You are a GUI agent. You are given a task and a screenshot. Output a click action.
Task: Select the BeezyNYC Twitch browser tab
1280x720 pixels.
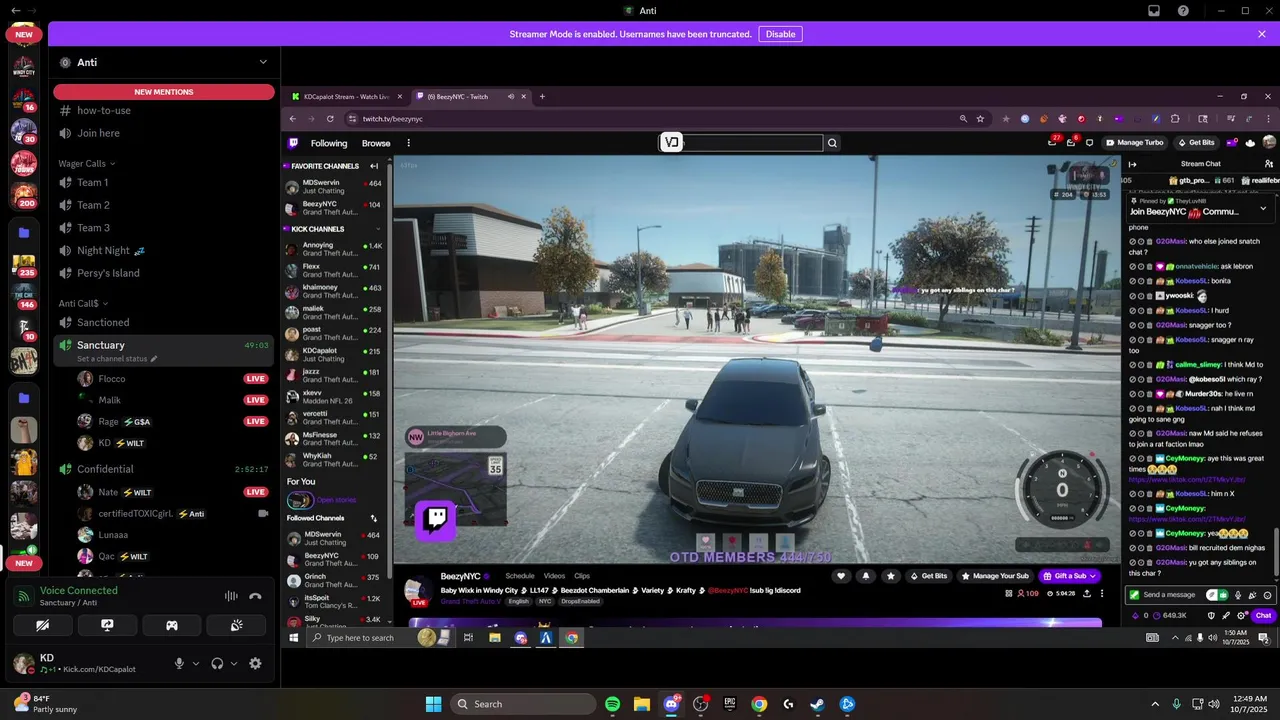coord(470,97)
